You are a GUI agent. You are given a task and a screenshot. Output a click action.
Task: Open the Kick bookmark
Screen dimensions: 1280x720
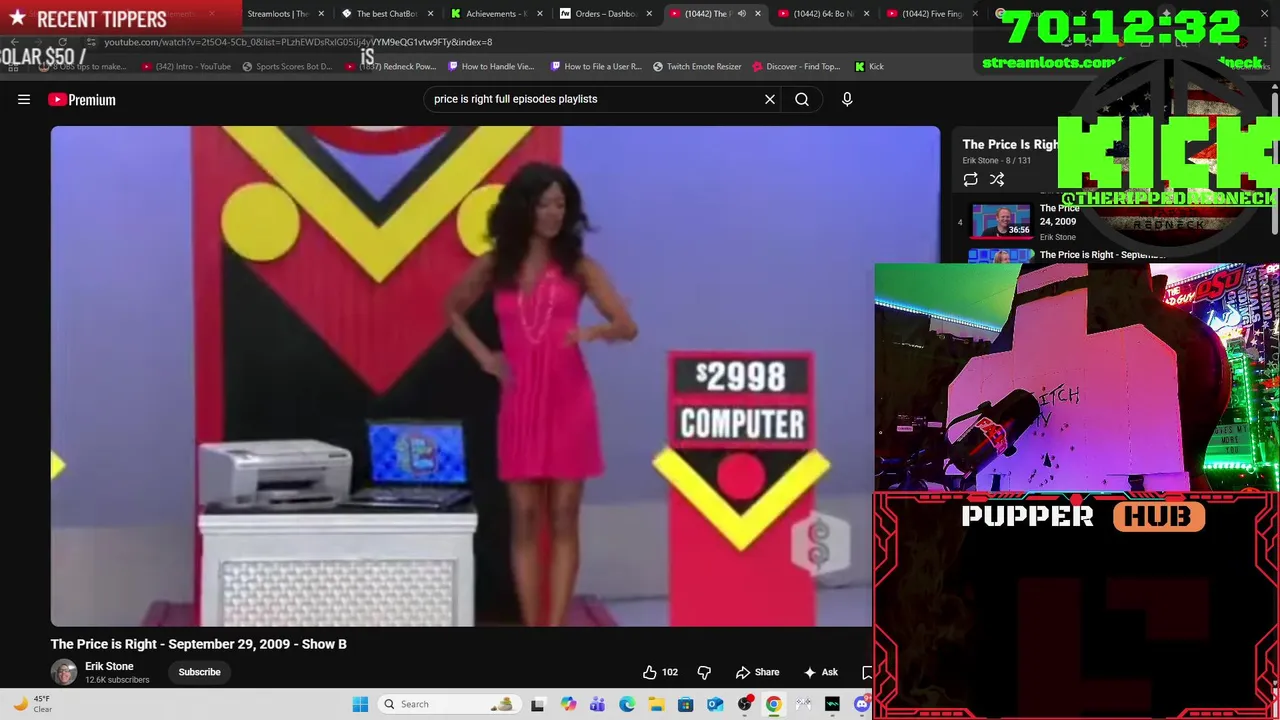click(869, 66)
